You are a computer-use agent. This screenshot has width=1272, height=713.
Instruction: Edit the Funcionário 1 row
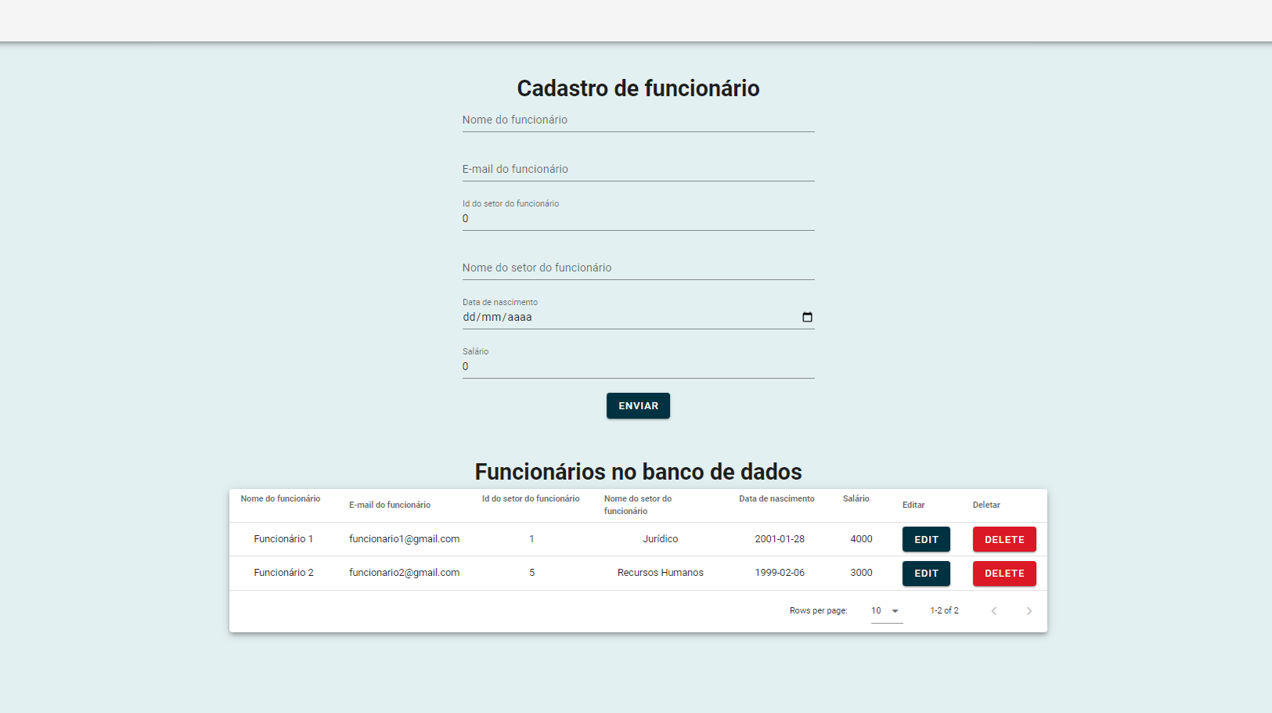point(926,540)
